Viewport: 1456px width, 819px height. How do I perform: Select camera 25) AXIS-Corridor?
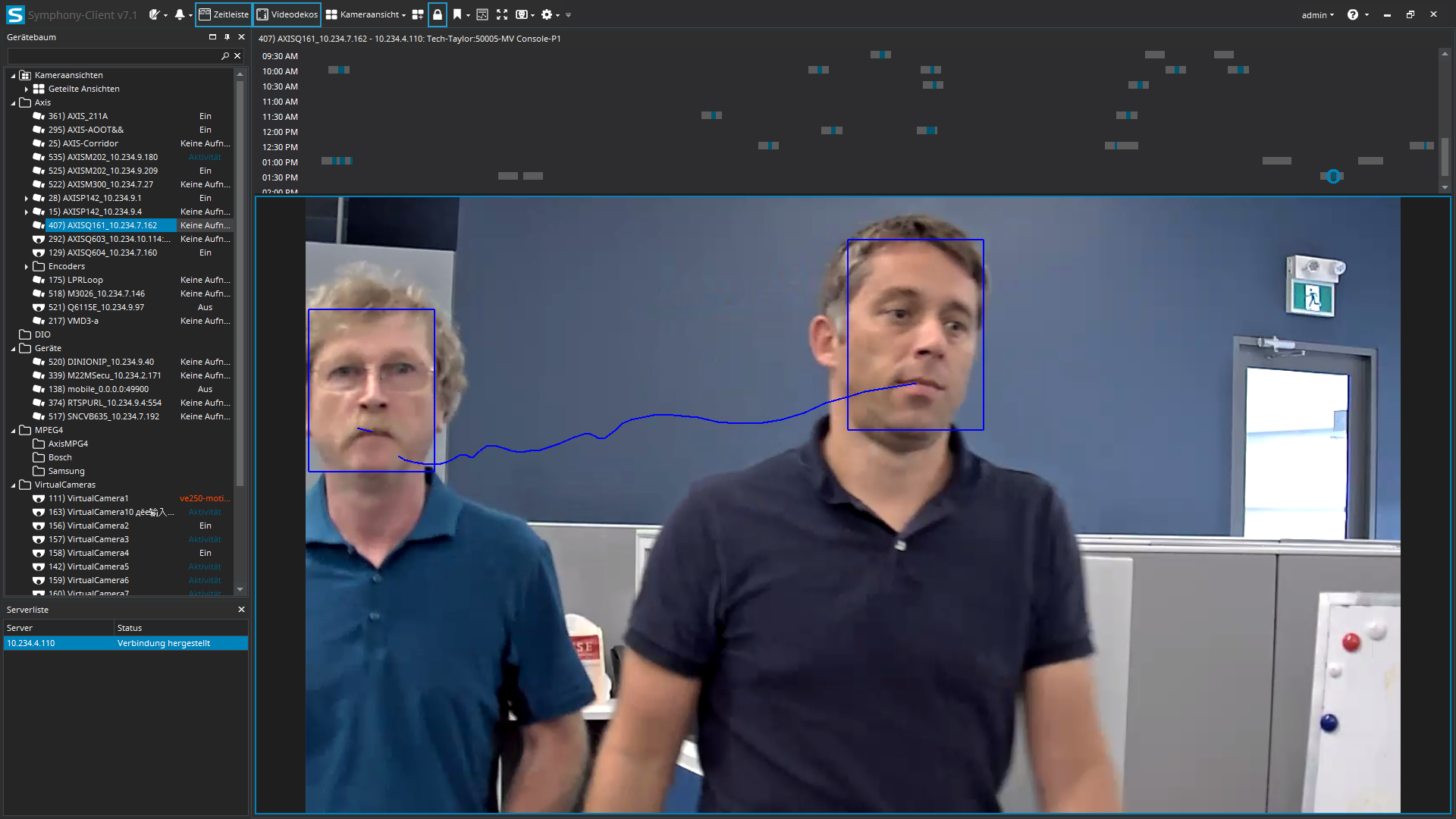click(x=83, y=143)
